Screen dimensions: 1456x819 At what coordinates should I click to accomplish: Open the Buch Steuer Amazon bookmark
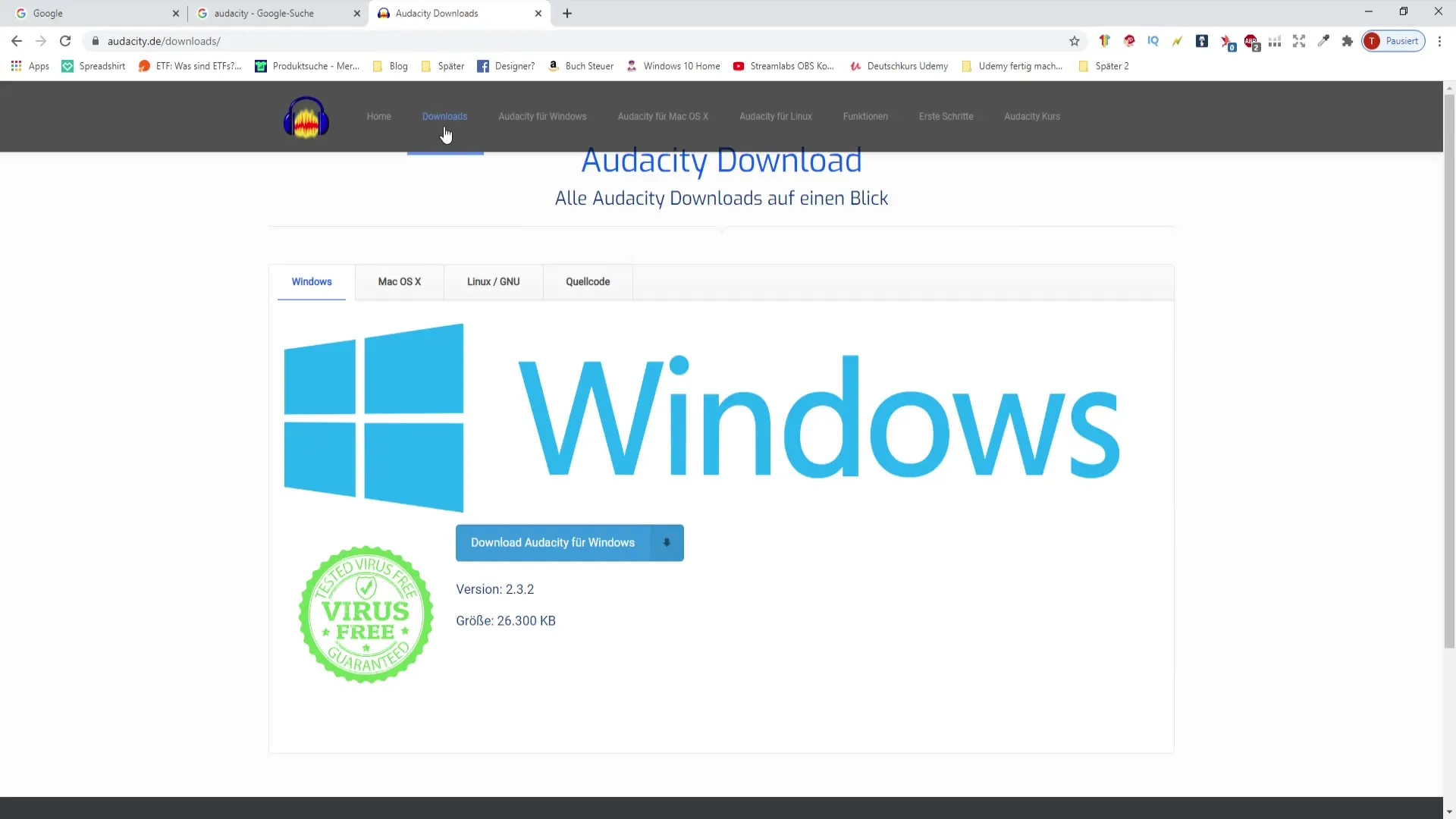[x=581, y=66]
